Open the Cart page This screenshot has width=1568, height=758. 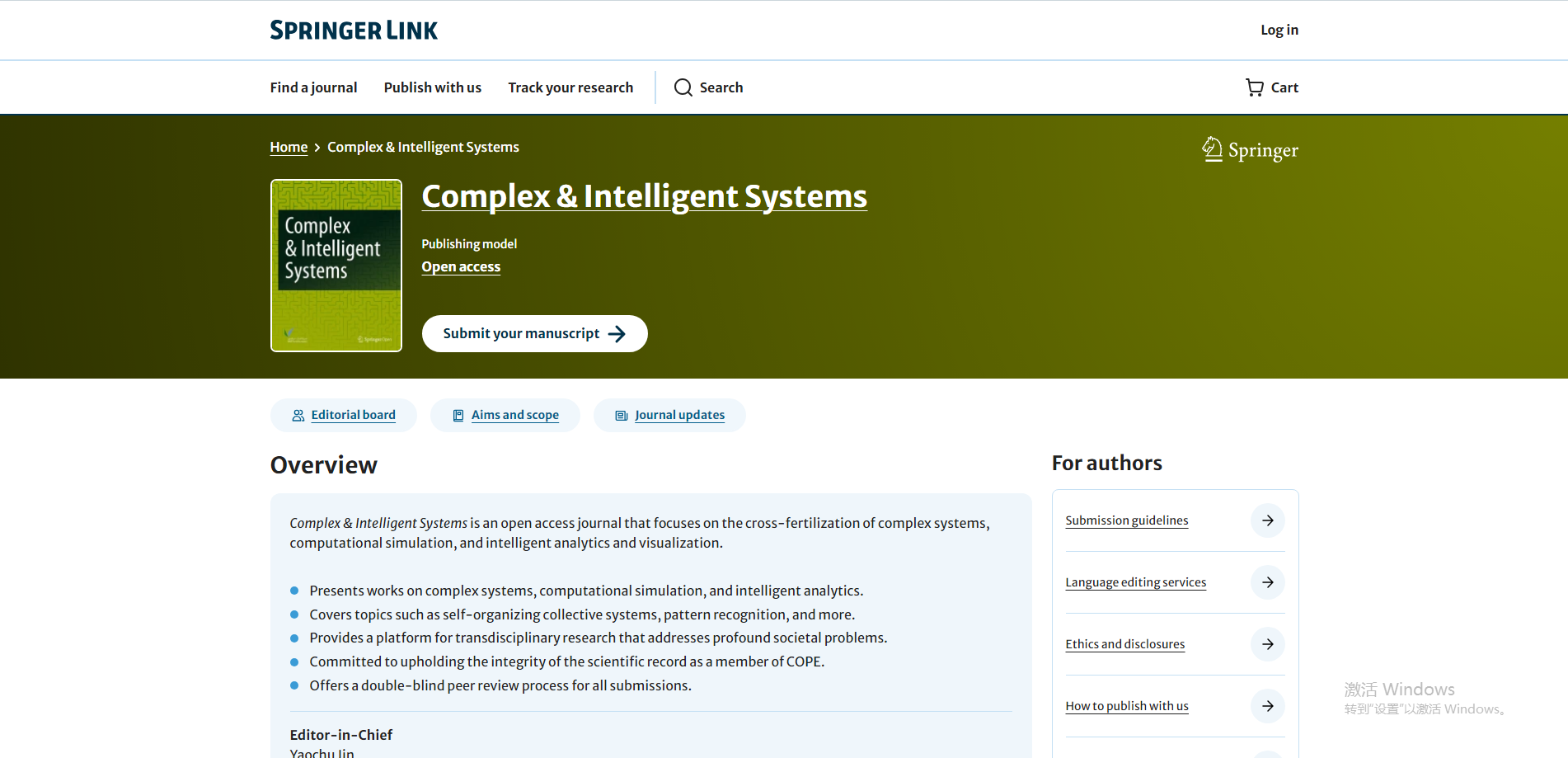(1272, 87)
